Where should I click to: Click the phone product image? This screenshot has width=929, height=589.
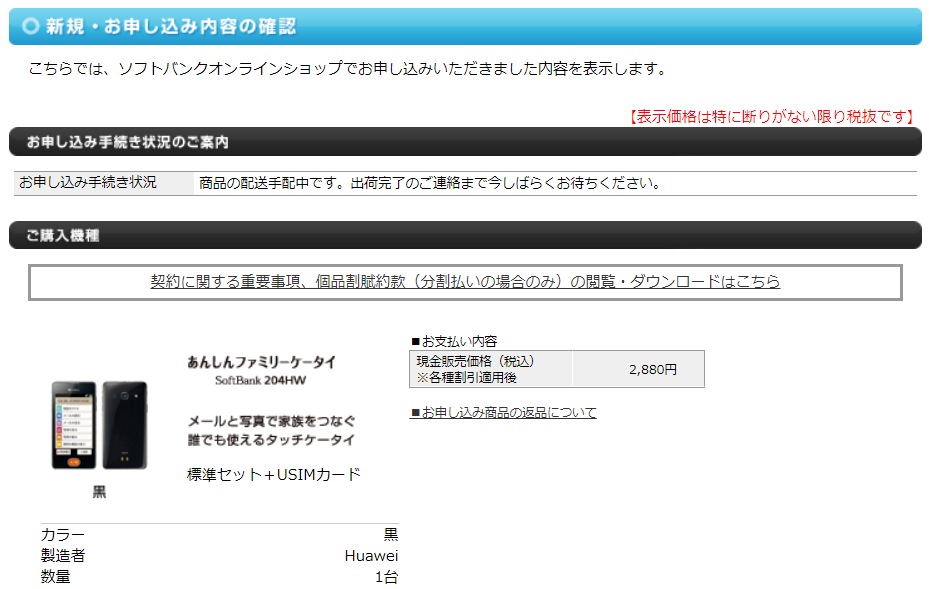(100, 425)
